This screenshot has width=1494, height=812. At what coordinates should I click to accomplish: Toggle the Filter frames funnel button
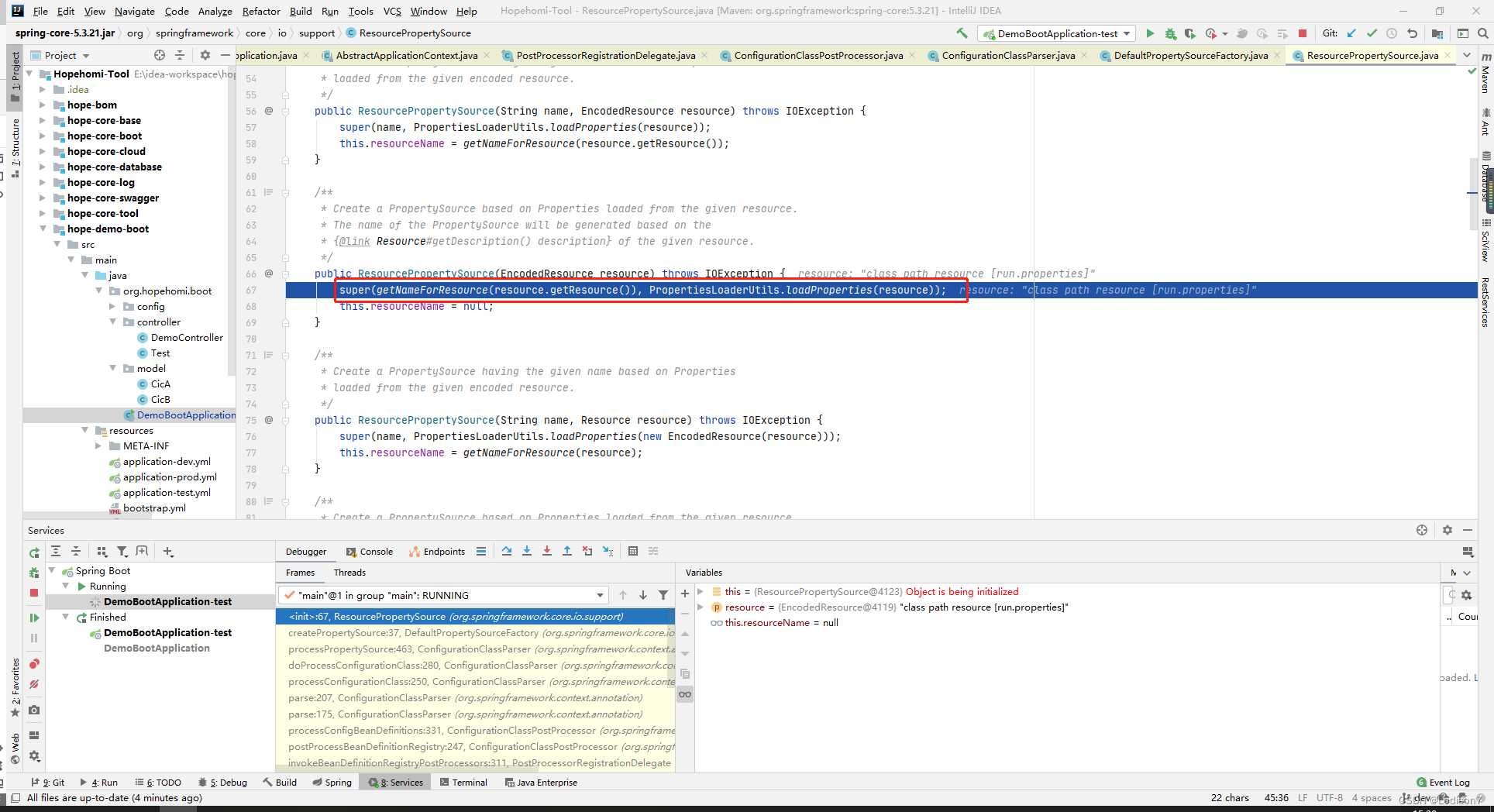click(x=663, y=595)
